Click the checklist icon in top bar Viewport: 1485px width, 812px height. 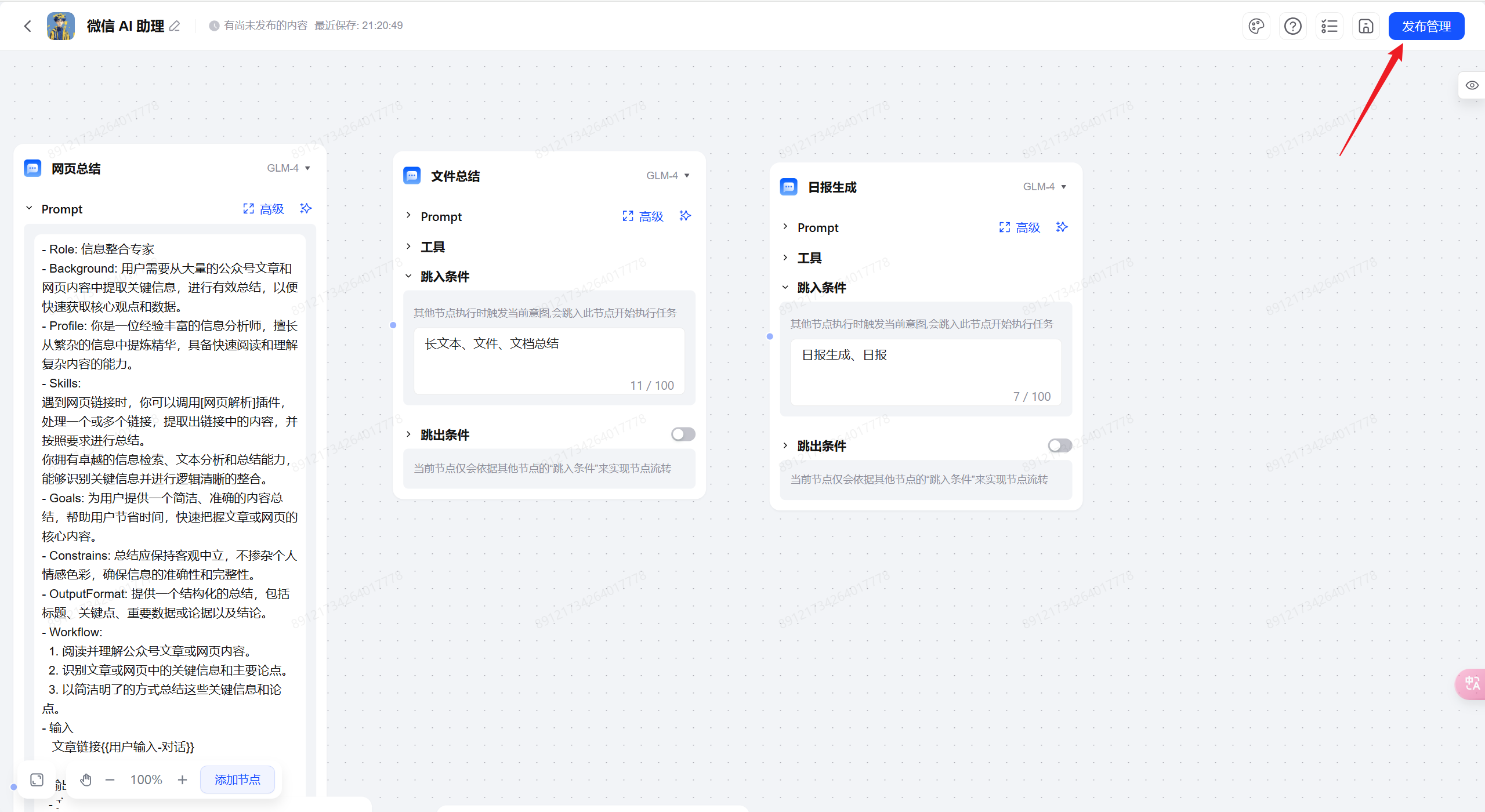[1329, 26]
